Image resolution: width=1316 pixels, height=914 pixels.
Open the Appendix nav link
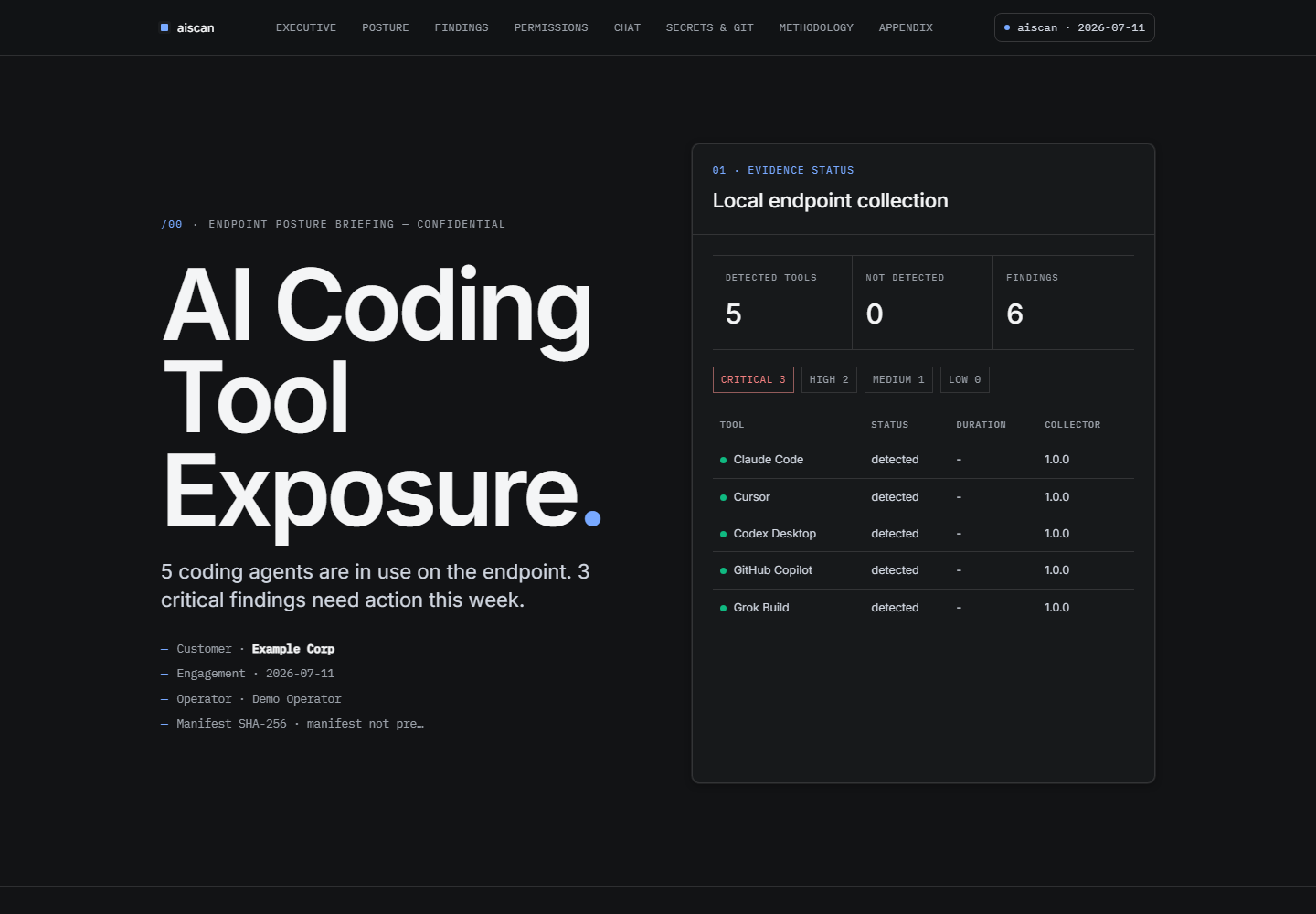pos(906,27)
